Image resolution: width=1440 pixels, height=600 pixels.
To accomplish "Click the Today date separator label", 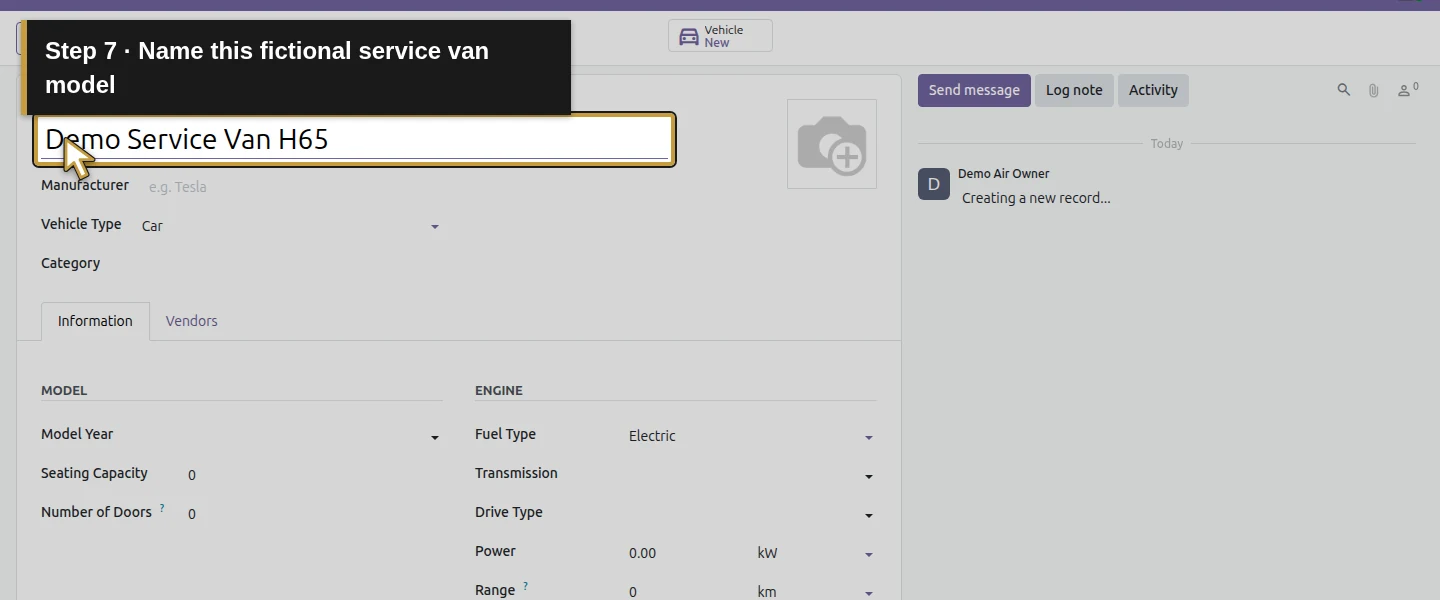I will 1167,144.
